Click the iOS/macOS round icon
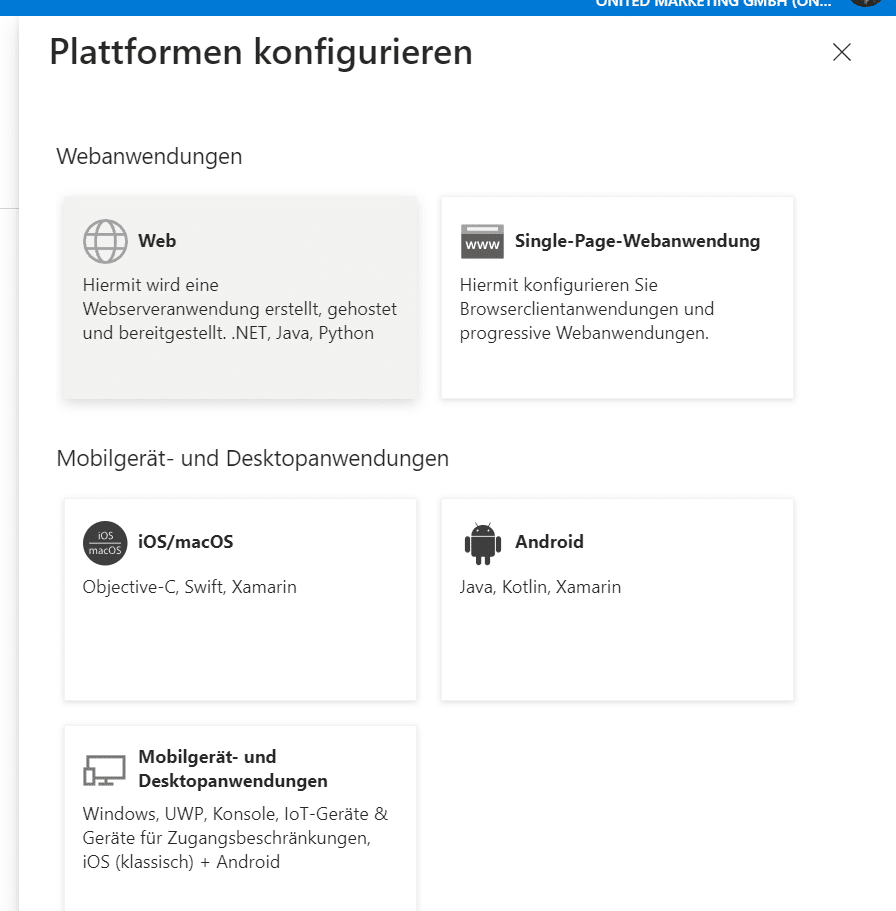The image size is (896, 911). (x=105, y=543)
